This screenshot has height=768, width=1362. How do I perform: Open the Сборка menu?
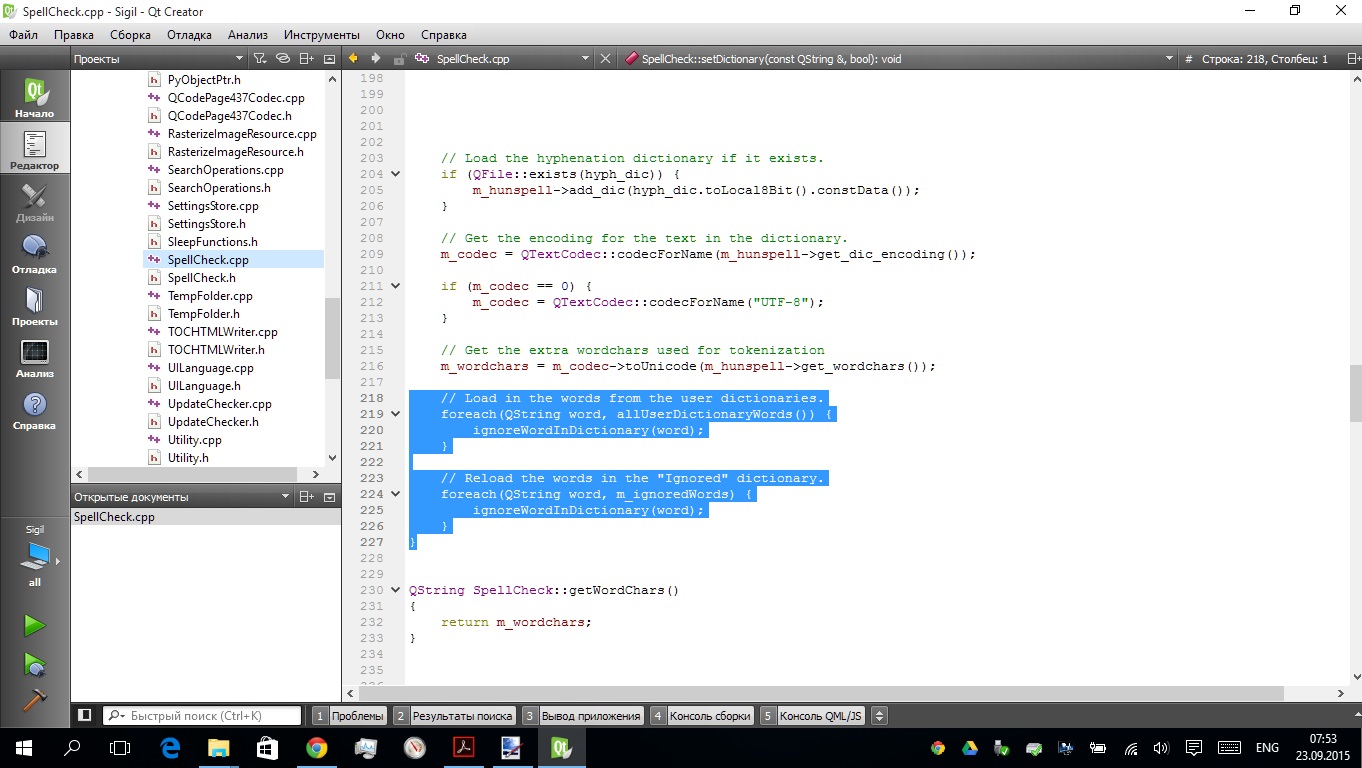pos(130,35)
